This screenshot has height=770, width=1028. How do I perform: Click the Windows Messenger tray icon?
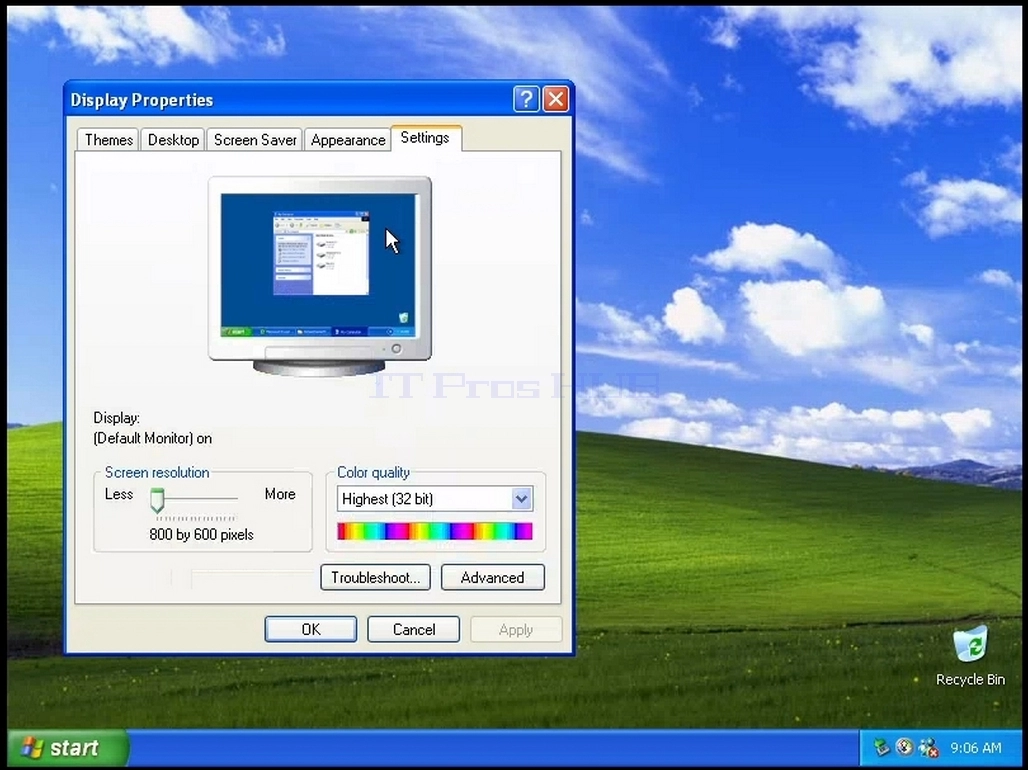click(x=928, y=747)
